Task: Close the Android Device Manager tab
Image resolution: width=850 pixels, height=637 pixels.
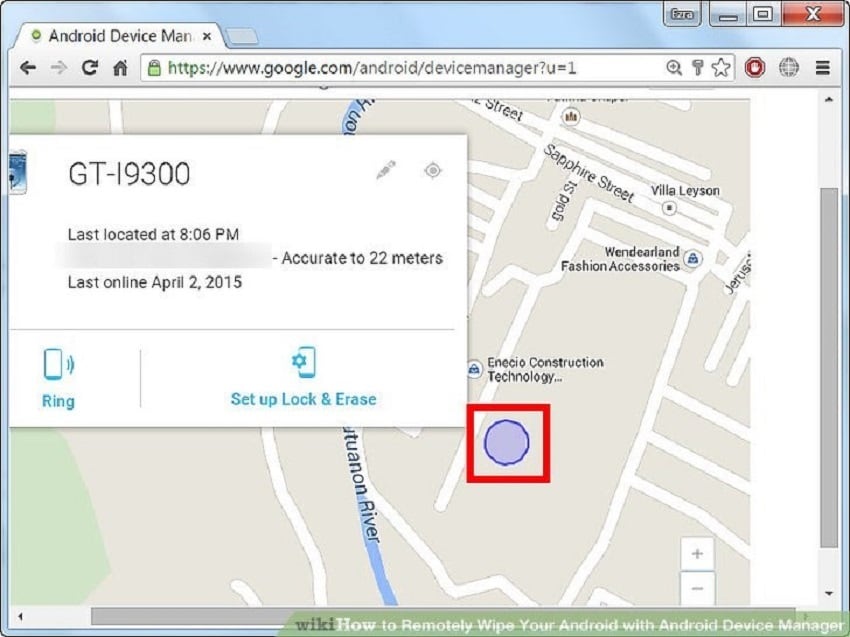Action: coord(207,37)
